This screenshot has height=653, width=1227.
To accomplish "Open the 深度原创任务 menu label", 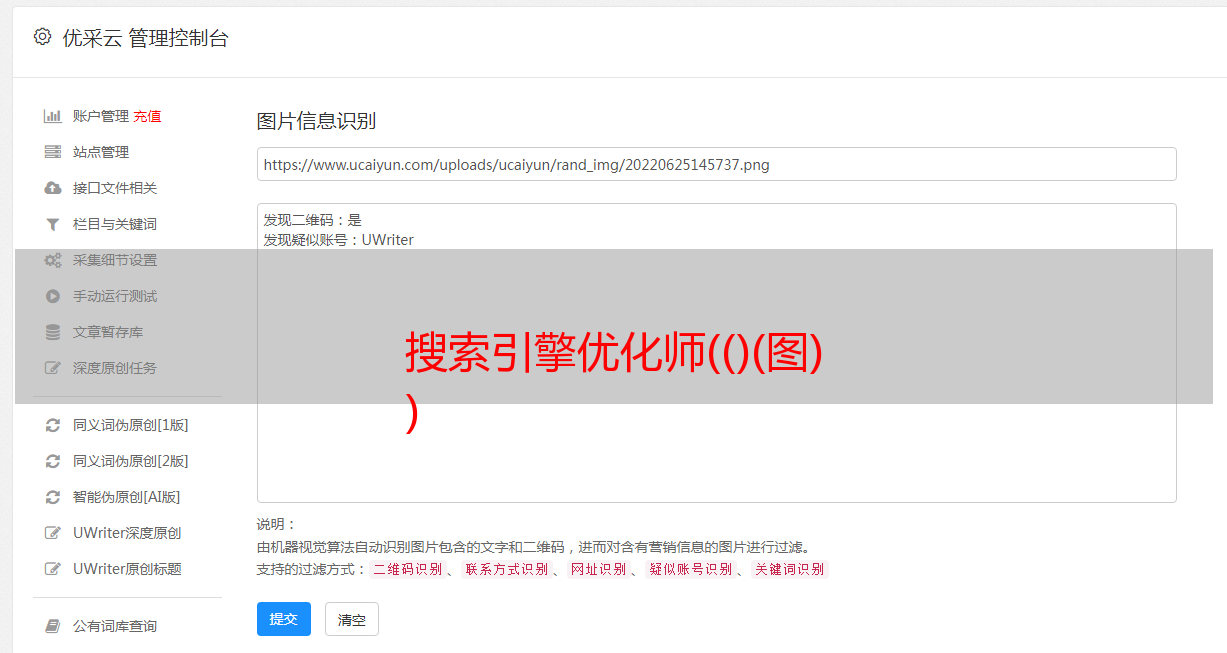I will [x=115, y=368].
